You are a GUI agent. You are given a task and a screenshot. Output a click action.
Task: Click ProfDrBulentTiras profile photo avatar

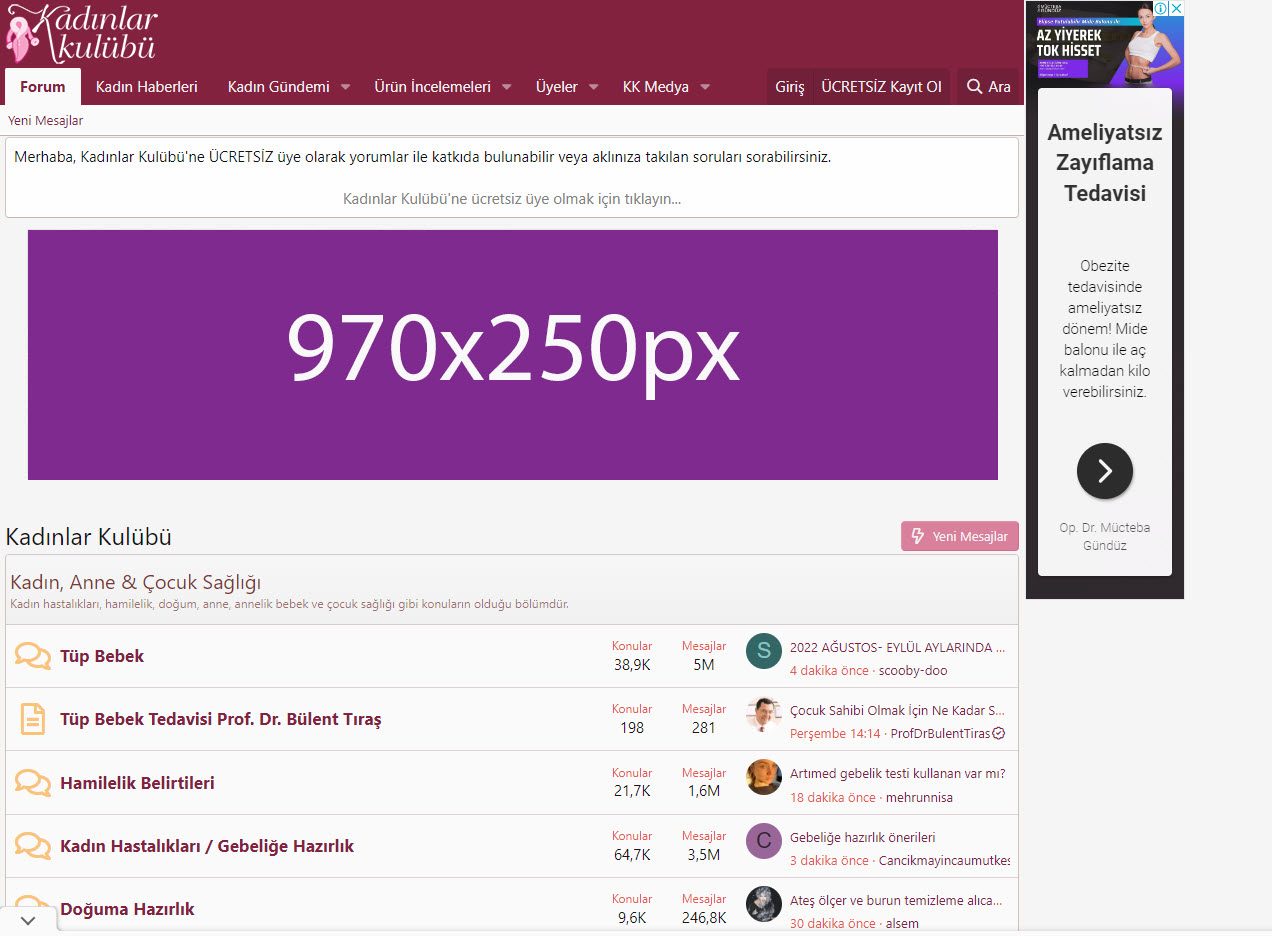(x=764, y=714)
